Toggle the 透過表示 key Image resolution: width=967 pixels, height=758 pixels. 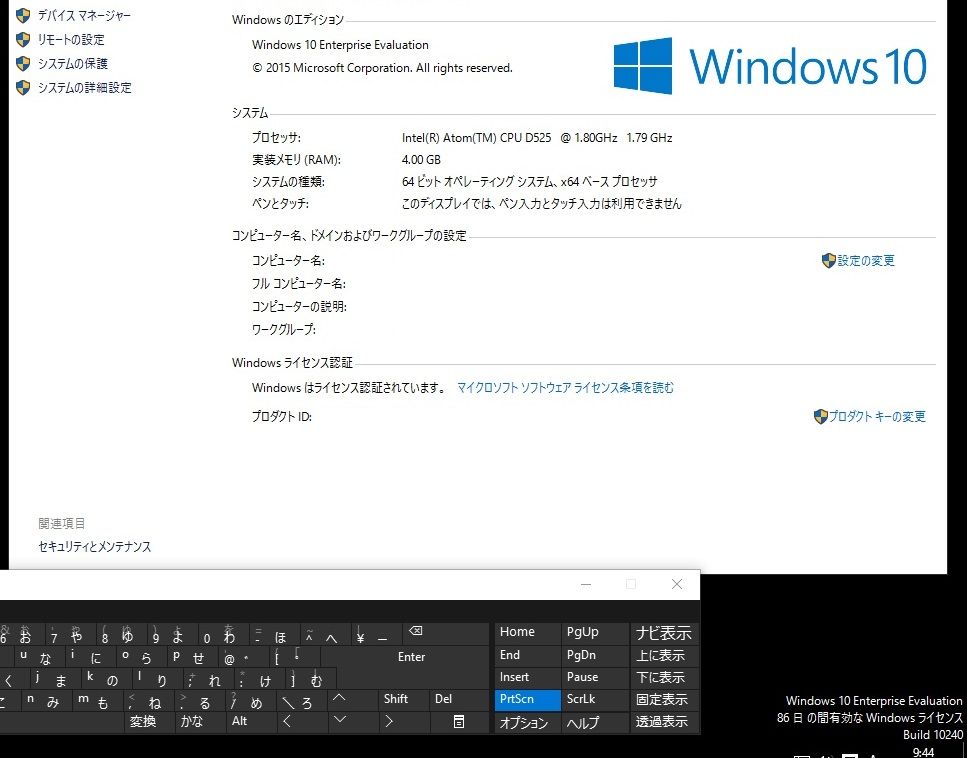pos(662,722)
